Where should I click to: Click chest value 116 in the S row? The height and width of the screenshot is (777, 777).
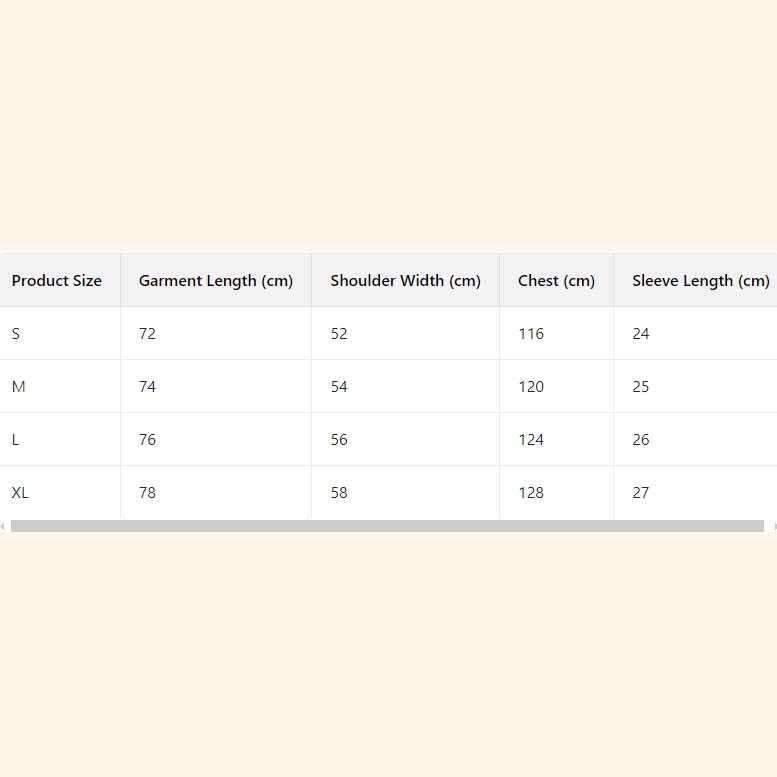click(531, 334)
